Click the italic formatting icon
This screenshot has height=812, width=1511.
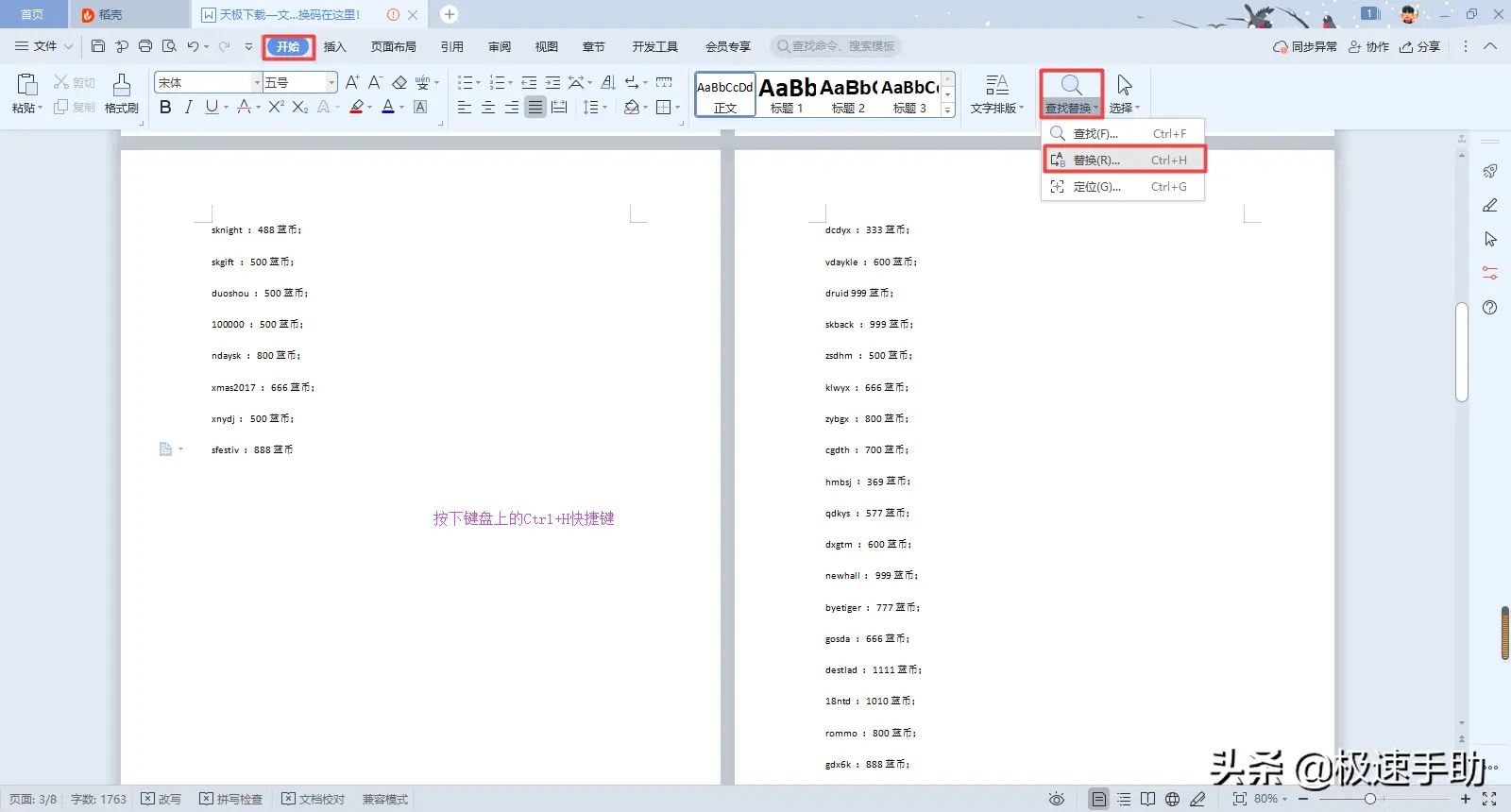[189, 108]
